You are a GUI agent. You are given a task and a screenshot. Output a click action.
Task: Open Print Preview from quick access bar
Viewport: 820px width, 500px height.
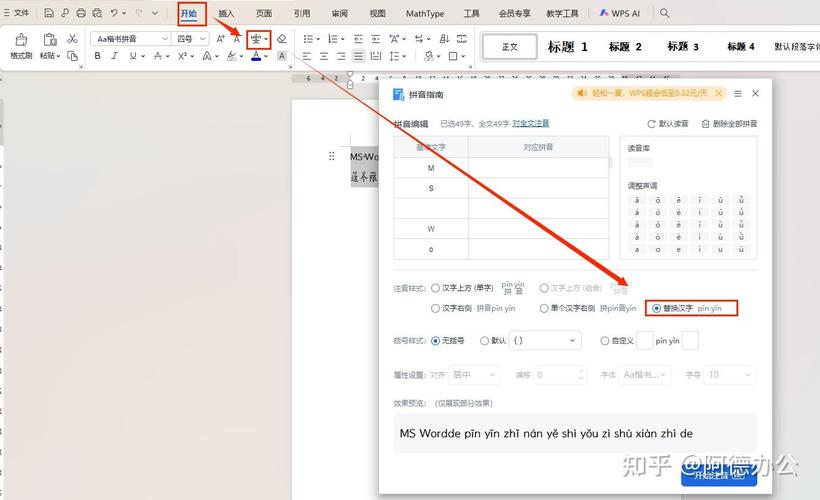pyautogui.click(x=97, y=13)
